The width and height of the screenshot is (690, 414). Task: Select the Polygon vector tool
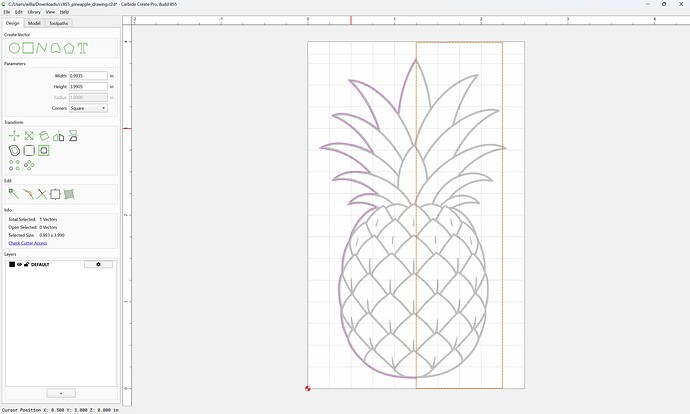point(69,48)
